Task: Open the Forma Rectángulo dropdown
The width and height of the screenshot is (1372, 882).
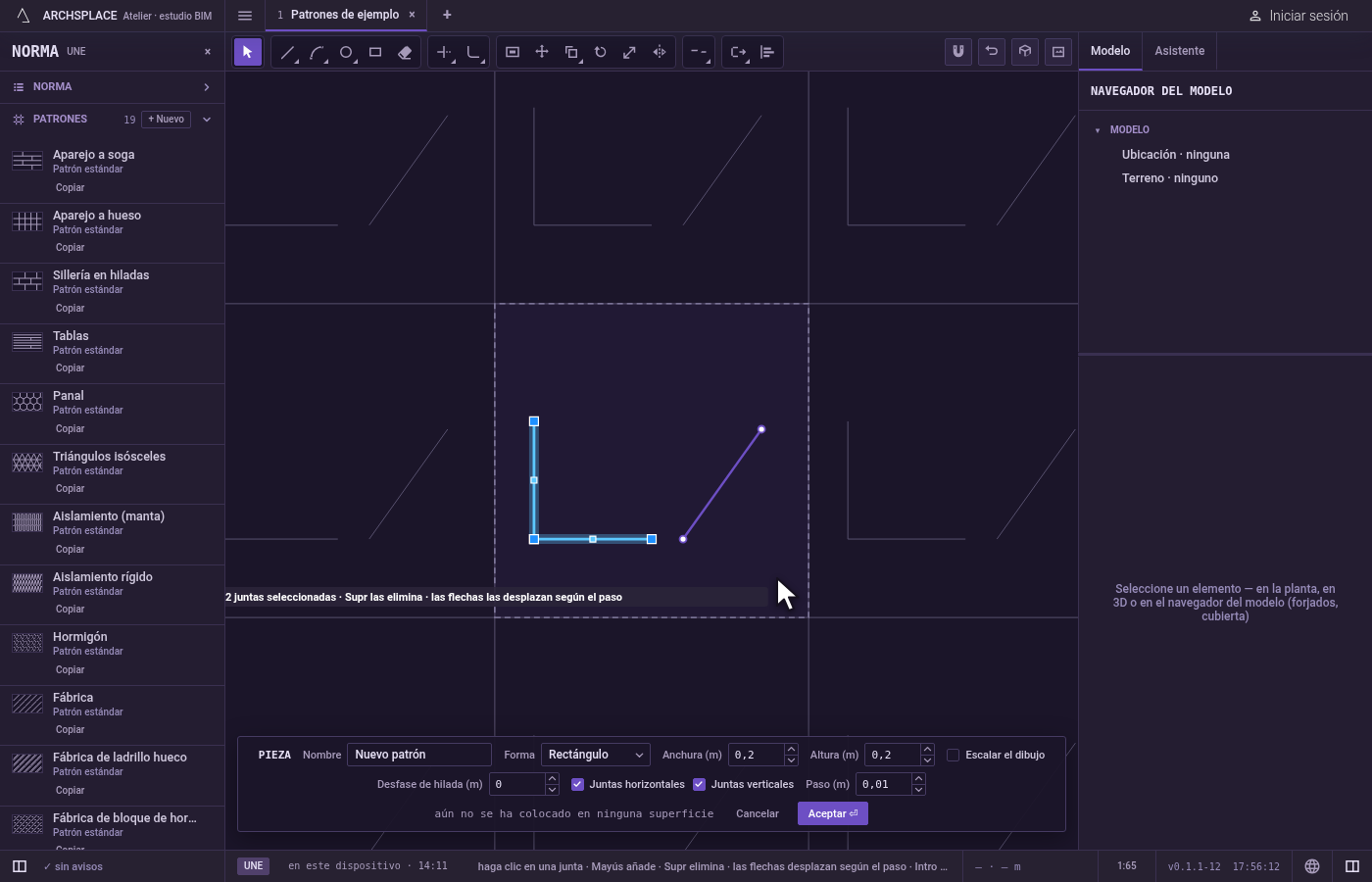Action: coord(596,755)
